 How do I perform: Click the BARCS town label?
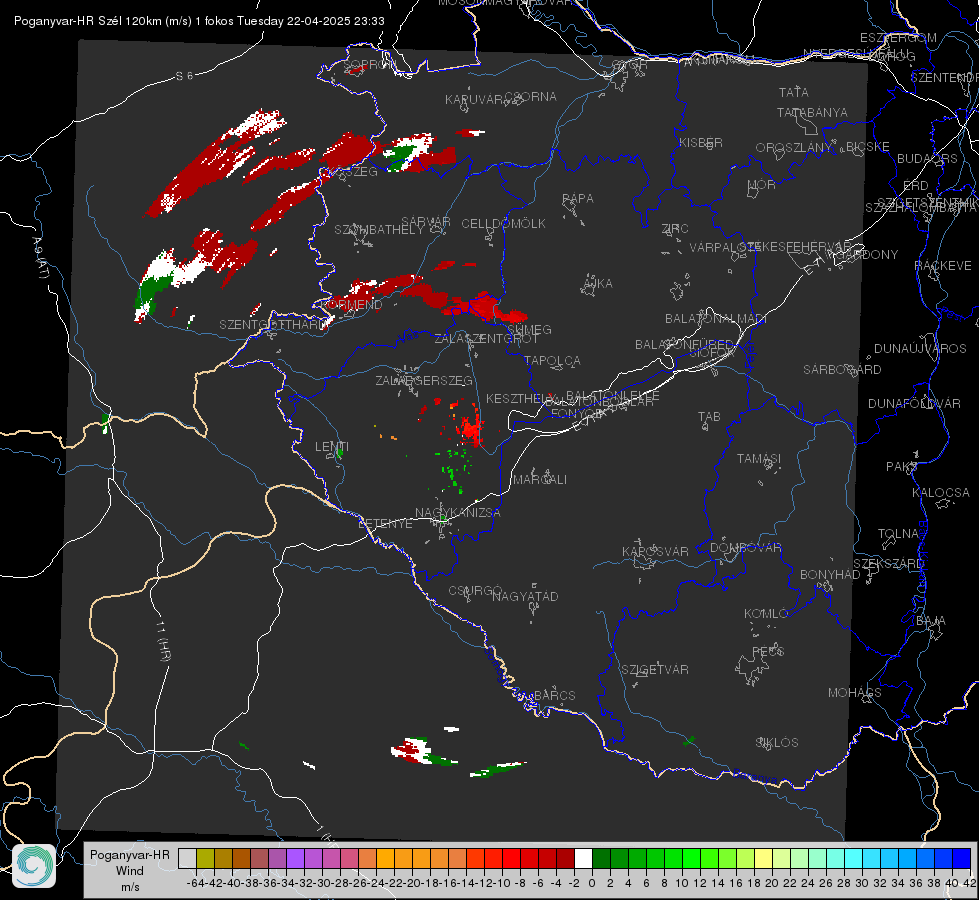click(554, 696)
